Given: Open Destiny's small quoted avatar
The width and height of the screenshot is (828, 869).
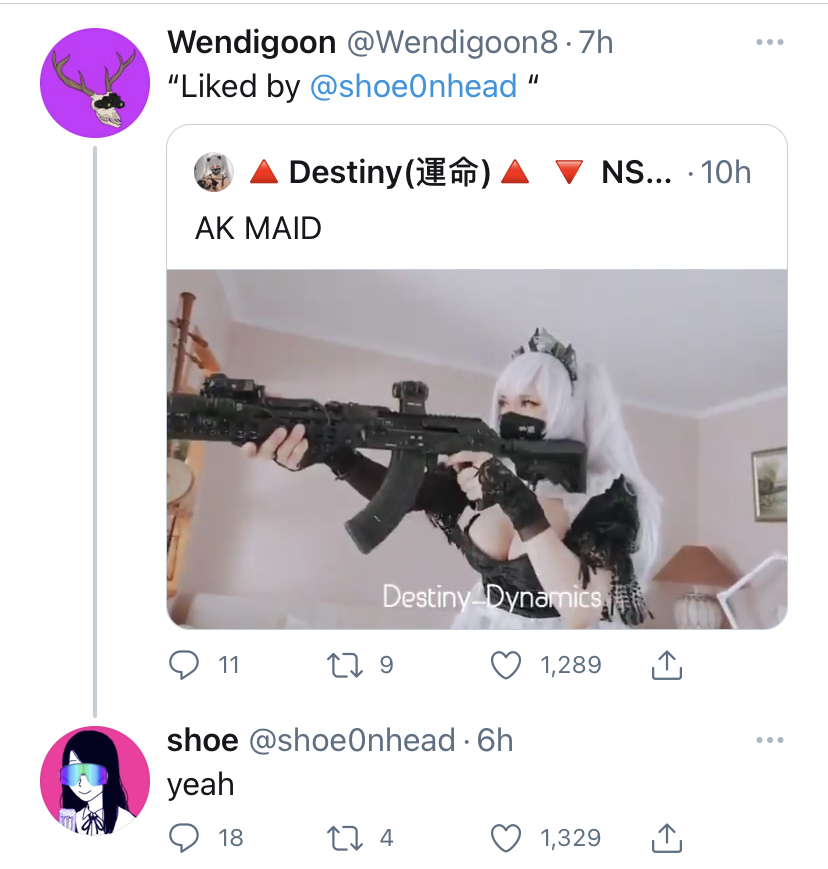Looking at the screenshot, I should pos(213,172).
